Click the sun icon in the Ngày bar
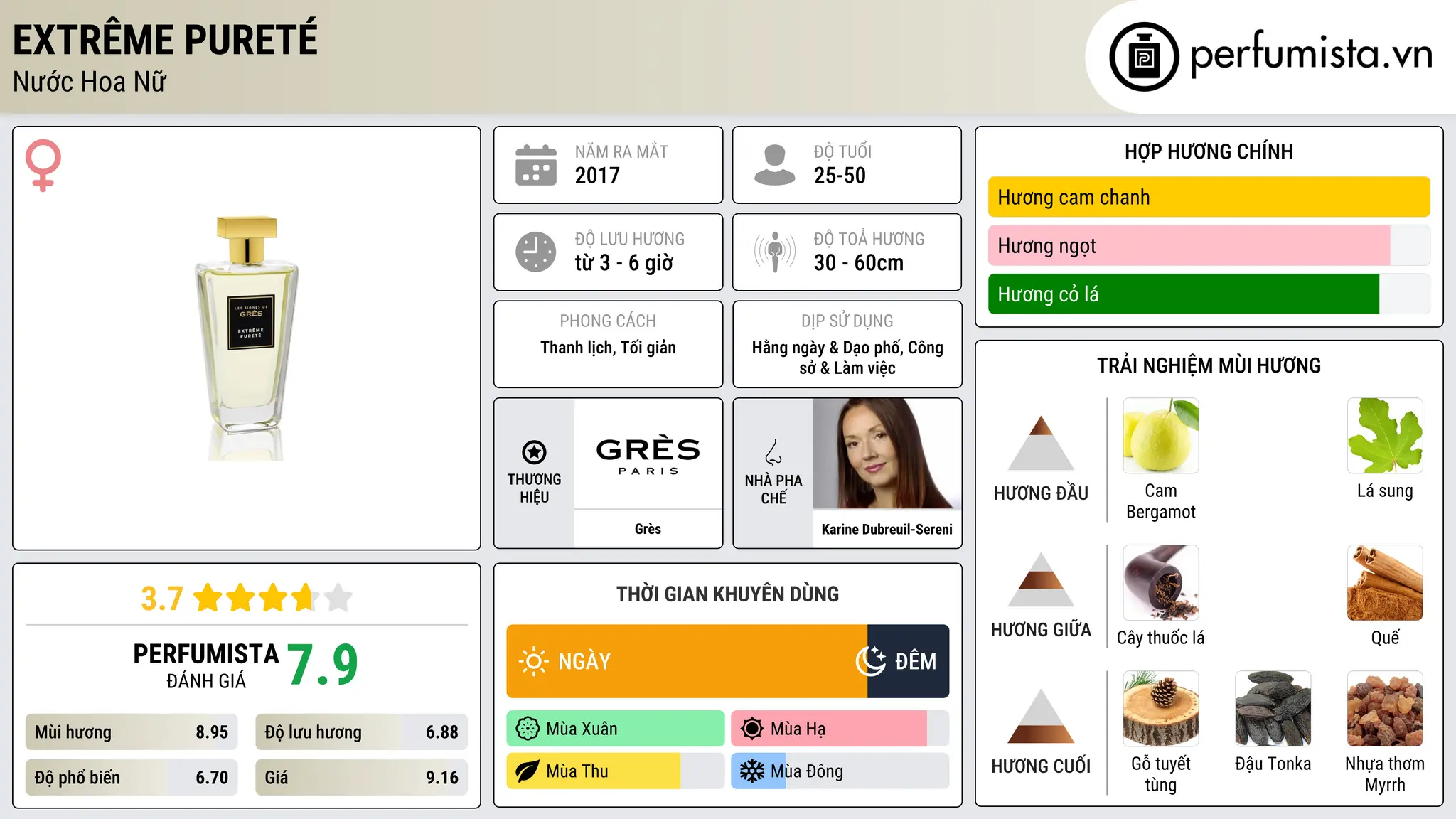This screenshot has width=1456, height=819. click(x=533, y=661)
